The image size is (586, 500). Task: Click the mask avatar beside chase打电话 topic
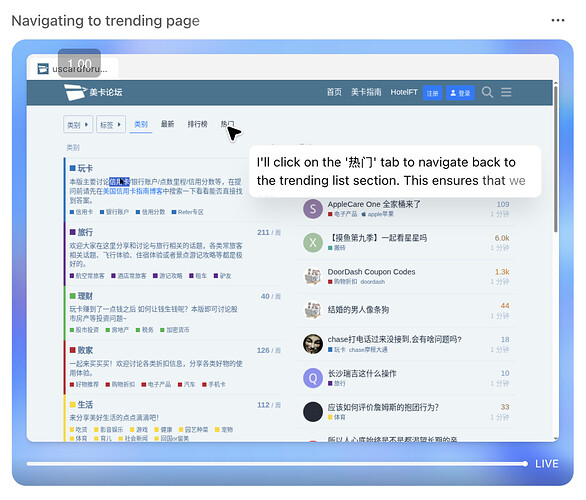pyautogui.click(x=313, y=344)
